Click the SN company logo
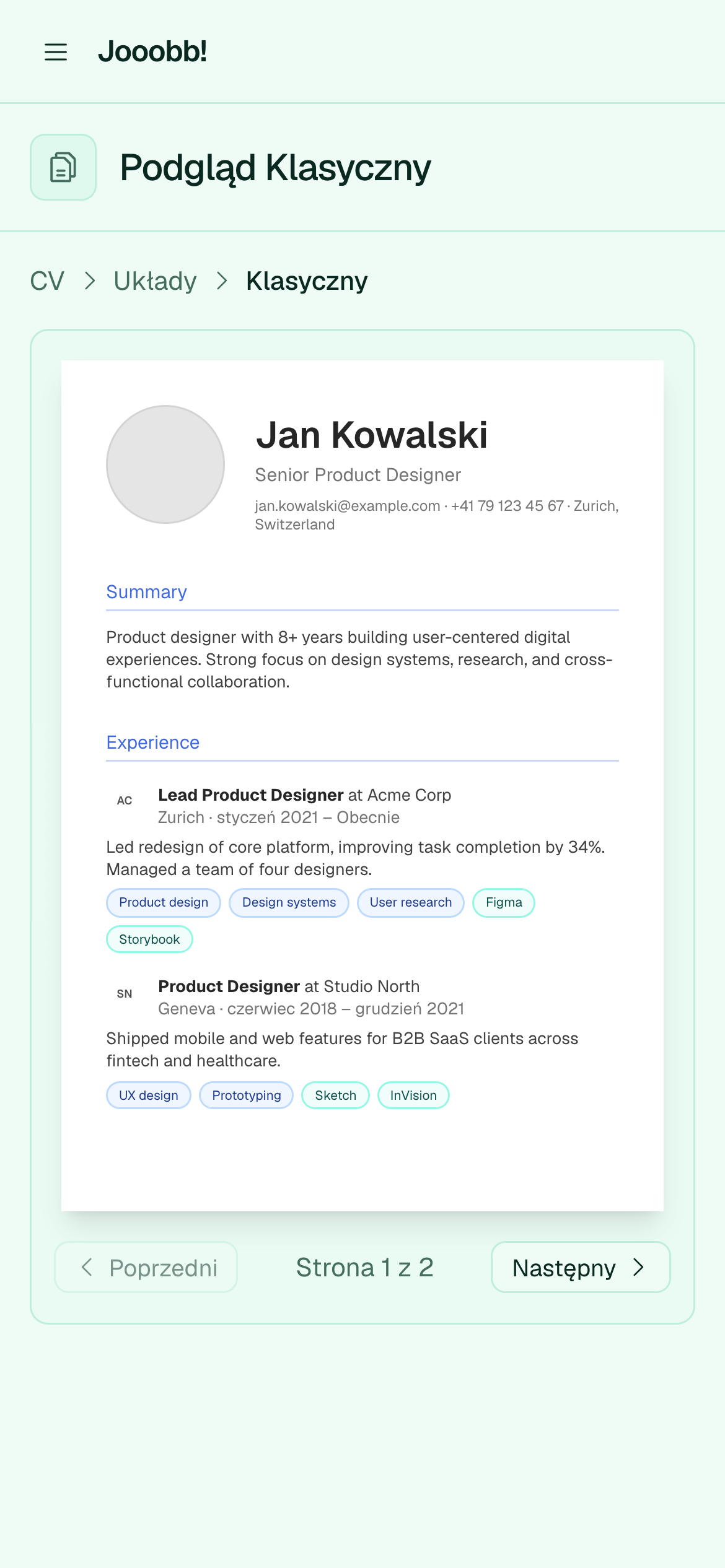Viewport: 725px width, 1568px height. [125, 994]
